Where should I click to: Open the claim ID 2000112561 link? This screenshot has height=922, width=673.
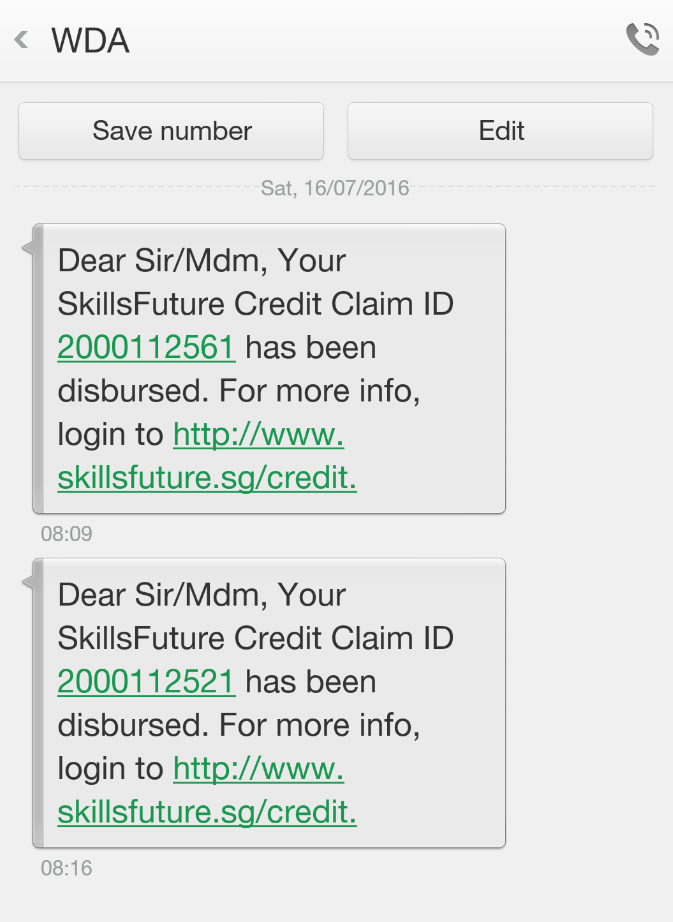(x=146, y=348)
